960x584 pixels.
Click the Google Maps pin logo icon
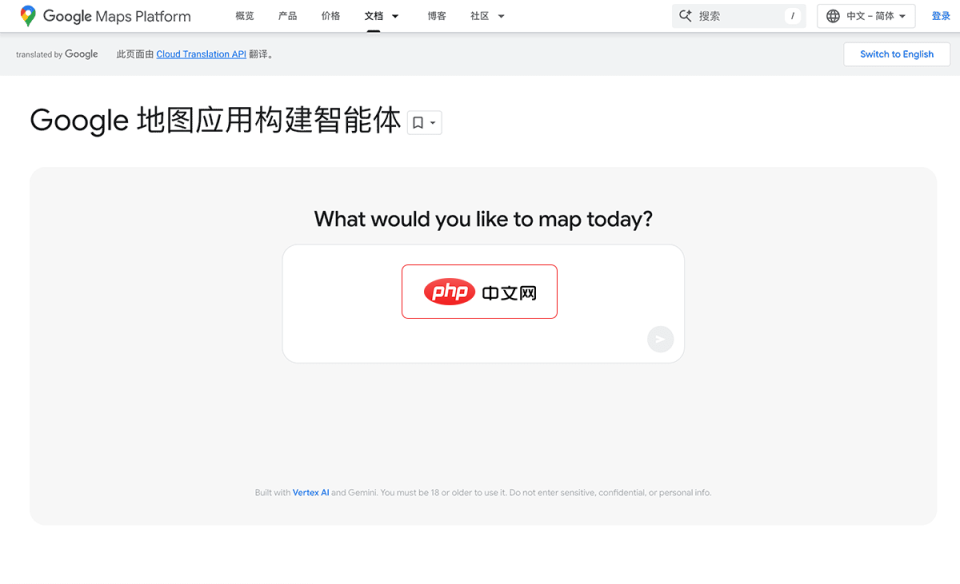[x=28, y=16]
